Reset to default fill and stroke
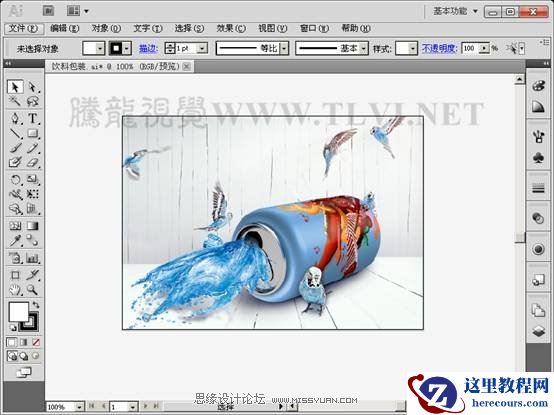Screen dimensions: 554x415 pyautogui.click(x=13, y=328)
